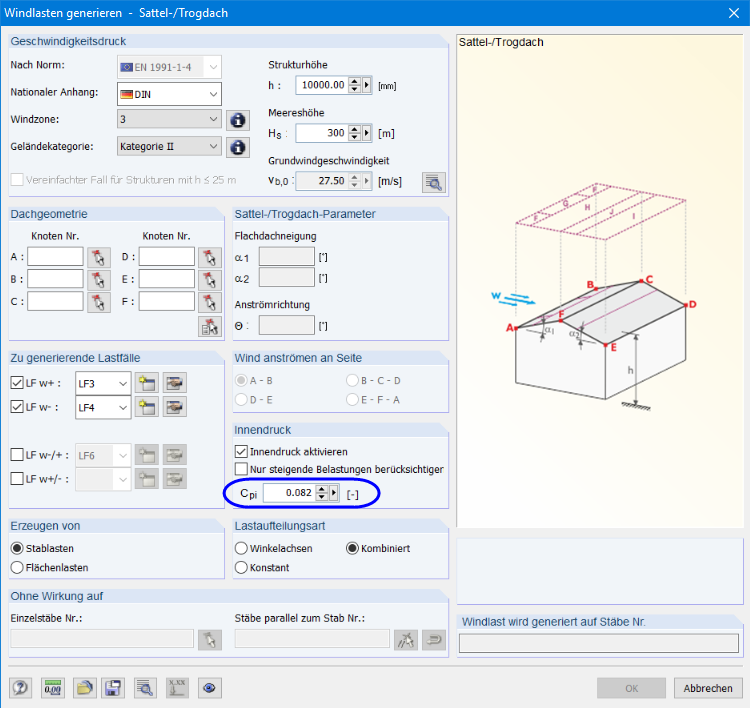Pick parallel member graphically
Screen dimensions: 750x708
(406, 640)
